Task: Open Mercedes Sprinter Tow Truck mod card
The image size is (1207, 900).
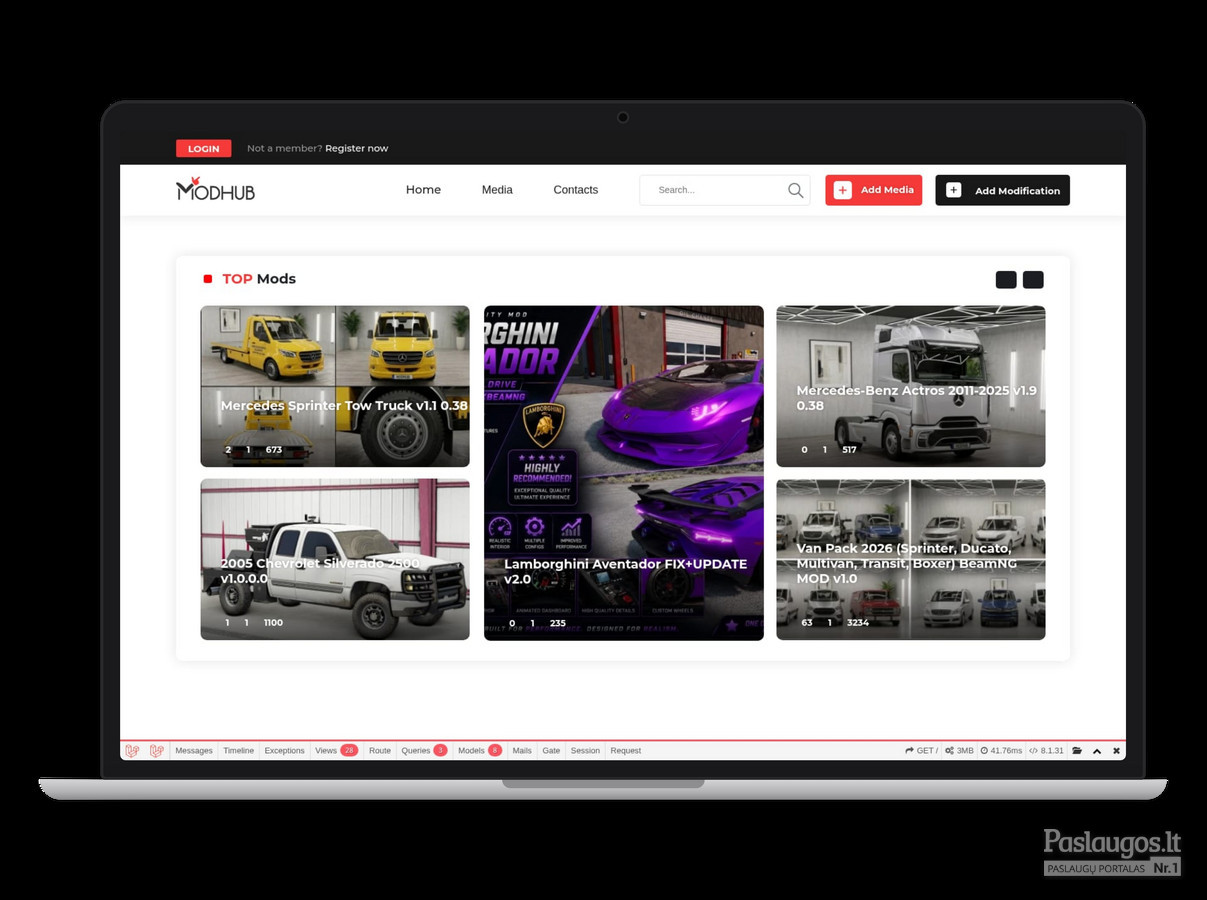Action: coord(335,386)
